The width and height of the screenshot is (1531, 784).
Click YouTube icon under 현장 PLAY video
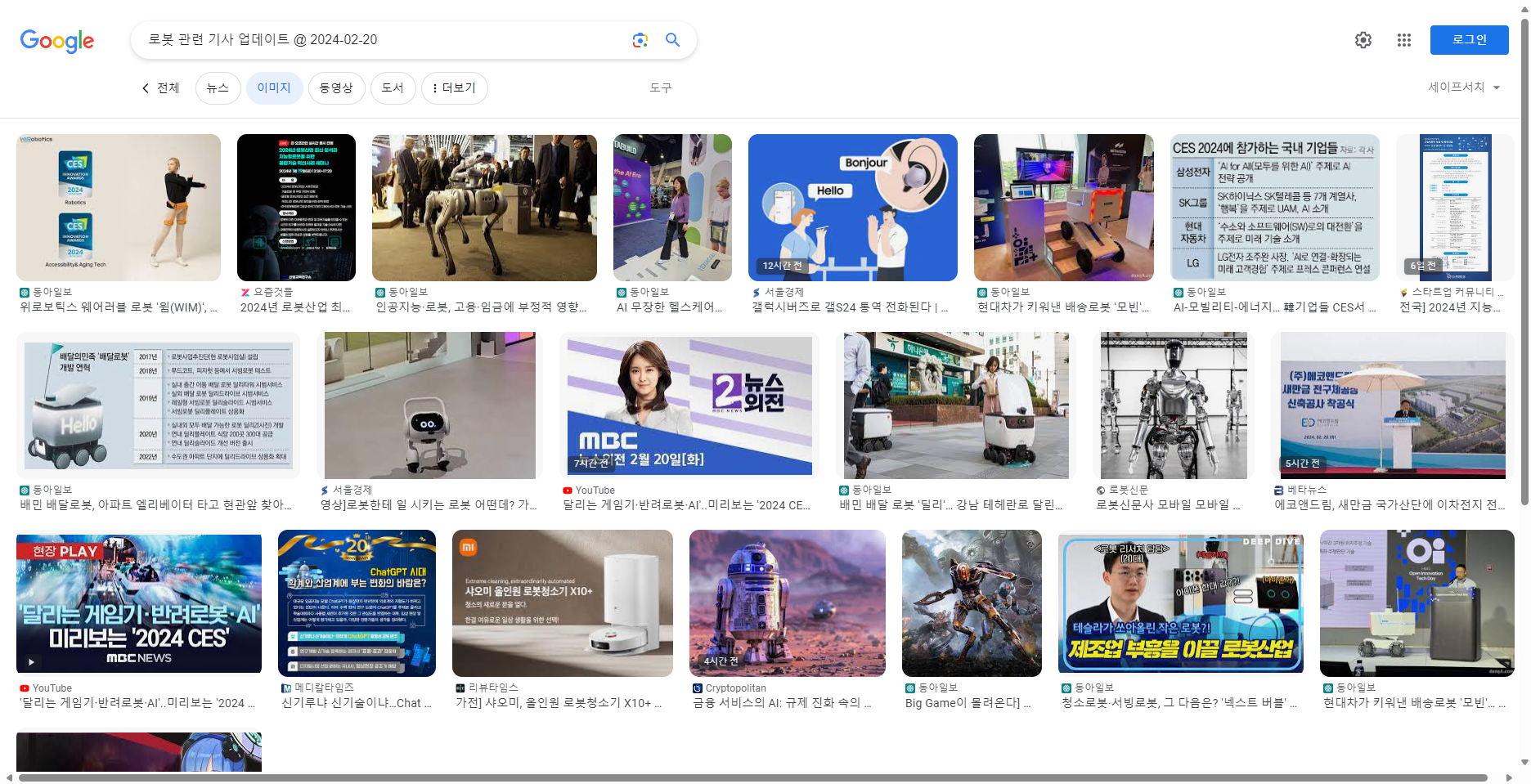[25, 688]
